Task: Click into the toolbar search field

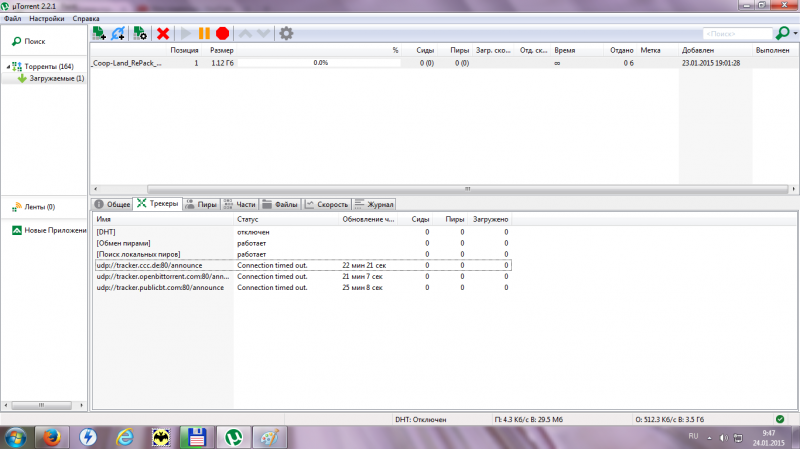Action: tap(737, 34)
